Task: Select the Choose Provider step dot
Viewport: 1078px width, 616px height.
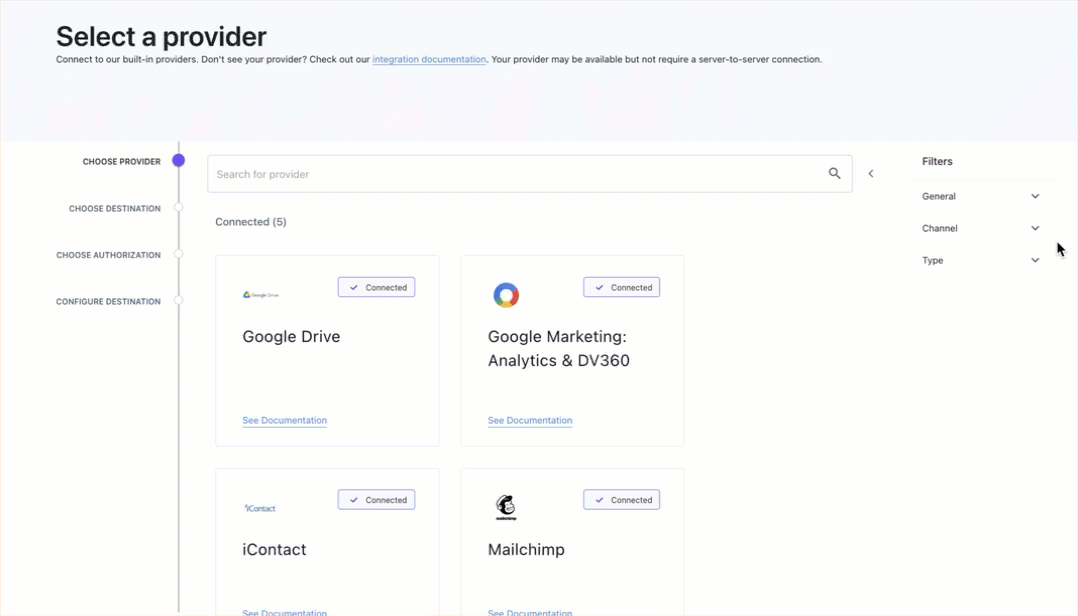Action: pos(179,160)
